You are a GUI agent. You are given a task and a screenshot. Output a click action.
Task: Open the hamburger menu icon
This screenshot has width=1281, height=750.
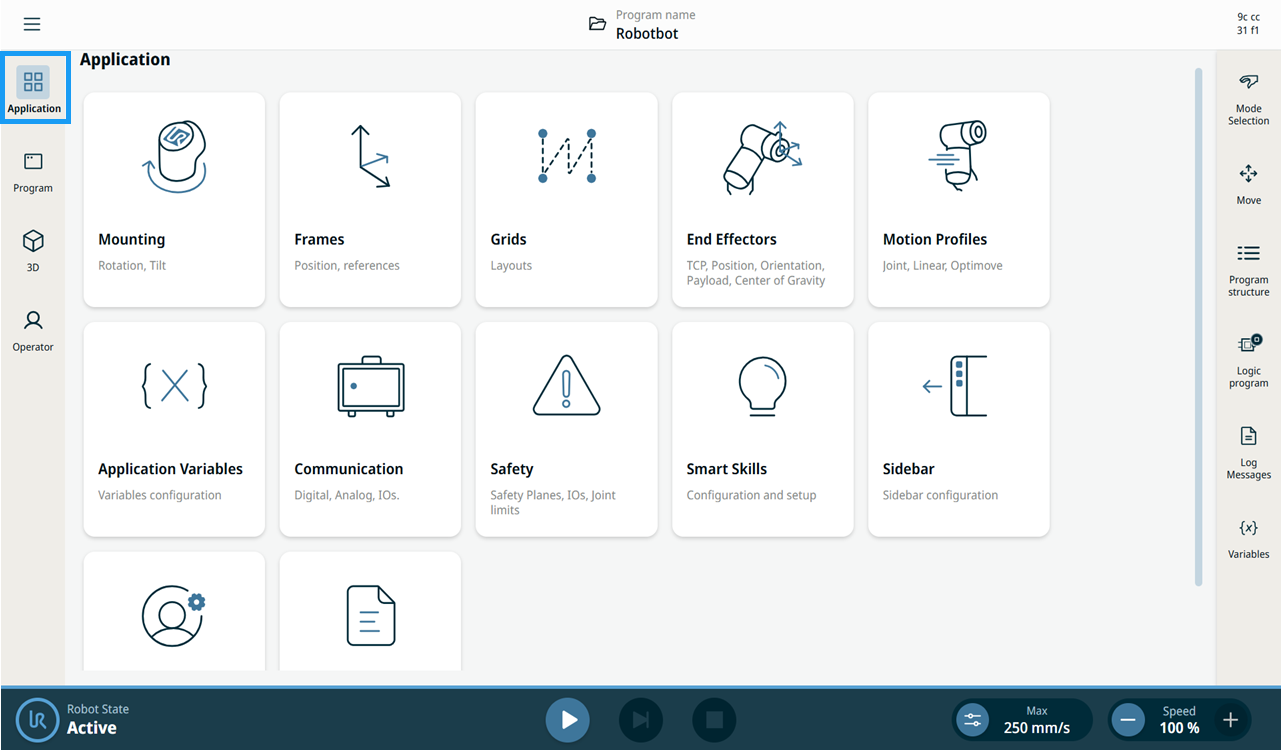pyautogui.click(x=32, y=24)
